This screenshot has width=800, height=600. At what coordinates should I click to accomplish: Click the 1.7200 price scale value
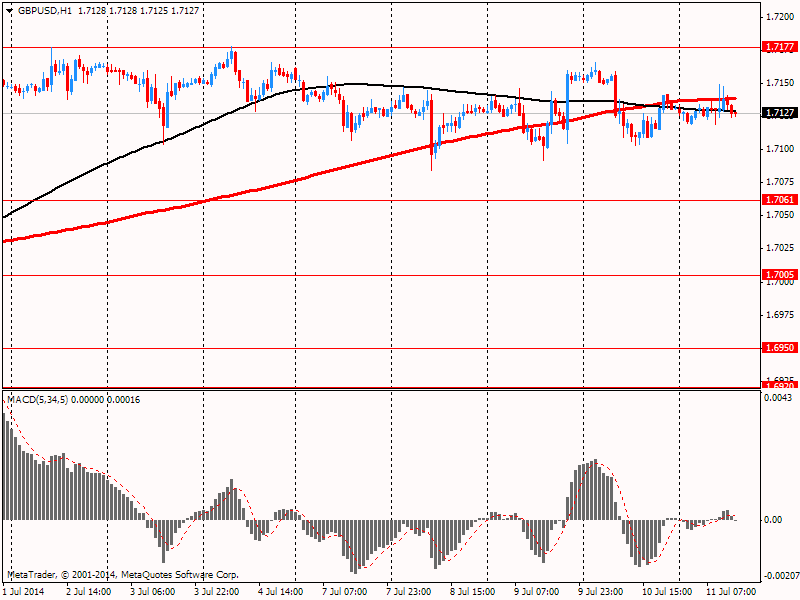[780, 17]
